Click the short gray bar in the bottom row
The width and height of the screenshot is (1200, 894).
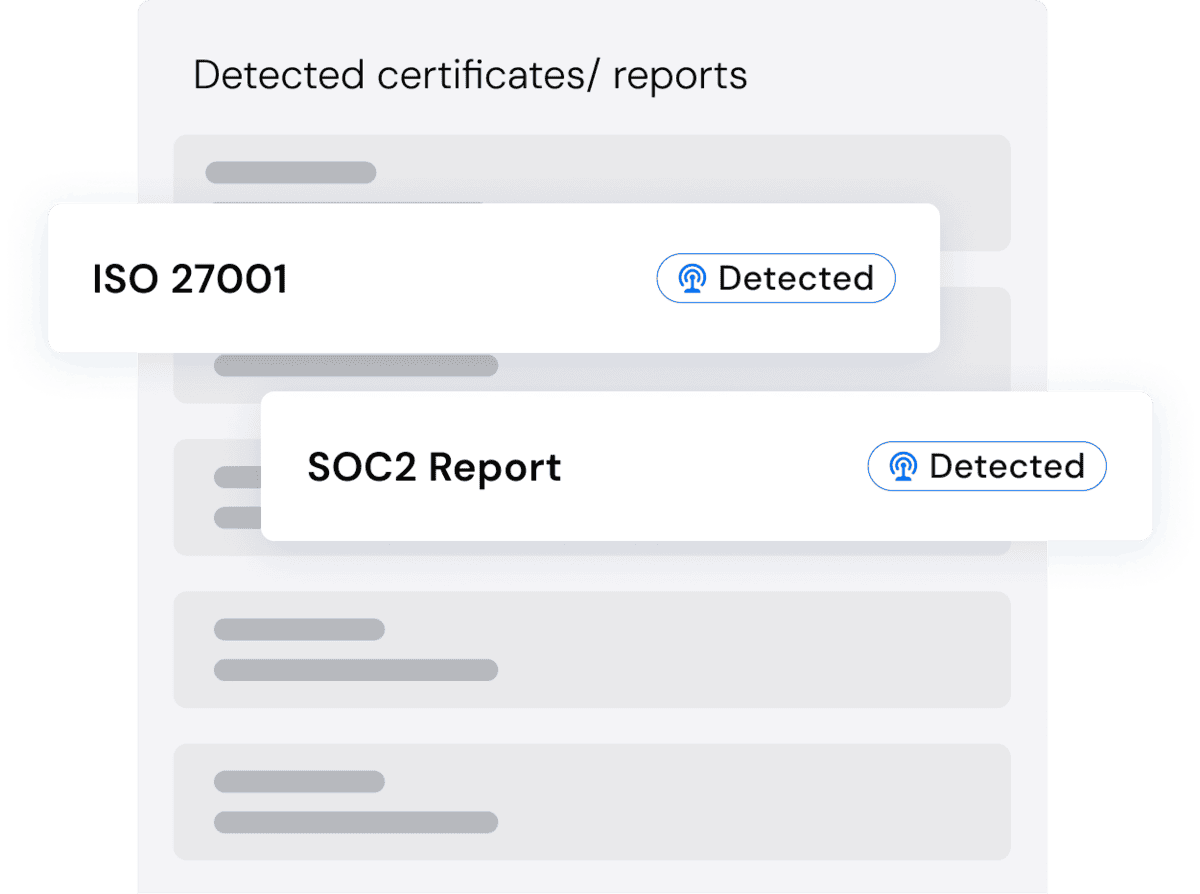(299, 781)
